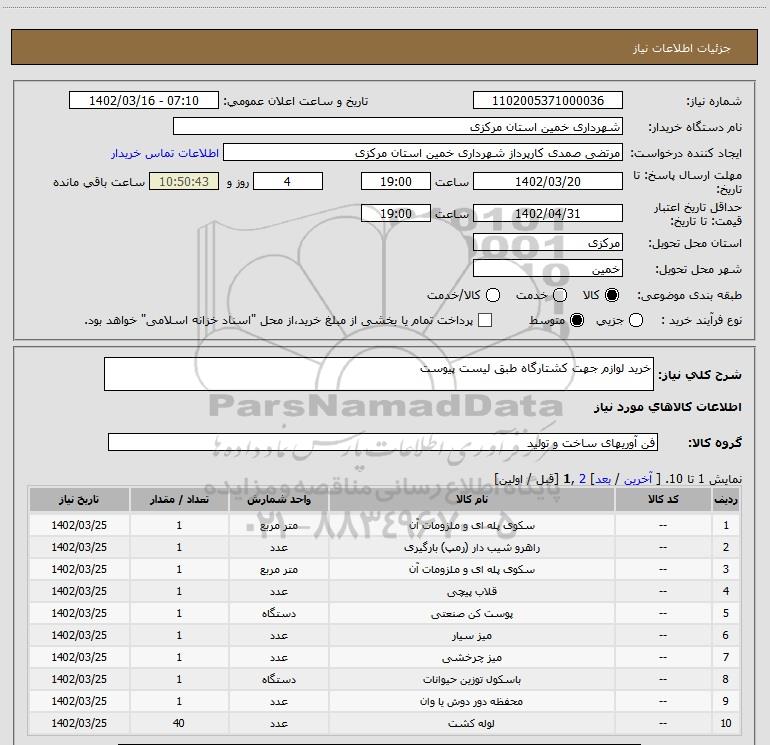Click the دستگاه unit in row 5
Image resolution: width=770 pixels, height=745 pixels.
pyautogui.click(x=278, y=613)
